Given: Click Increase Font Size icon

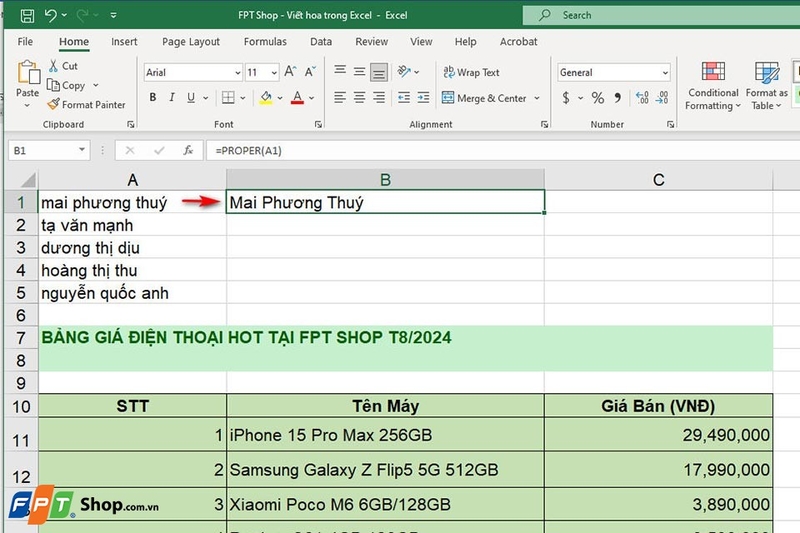Looking at the screenshot, I should coord(290,72).
